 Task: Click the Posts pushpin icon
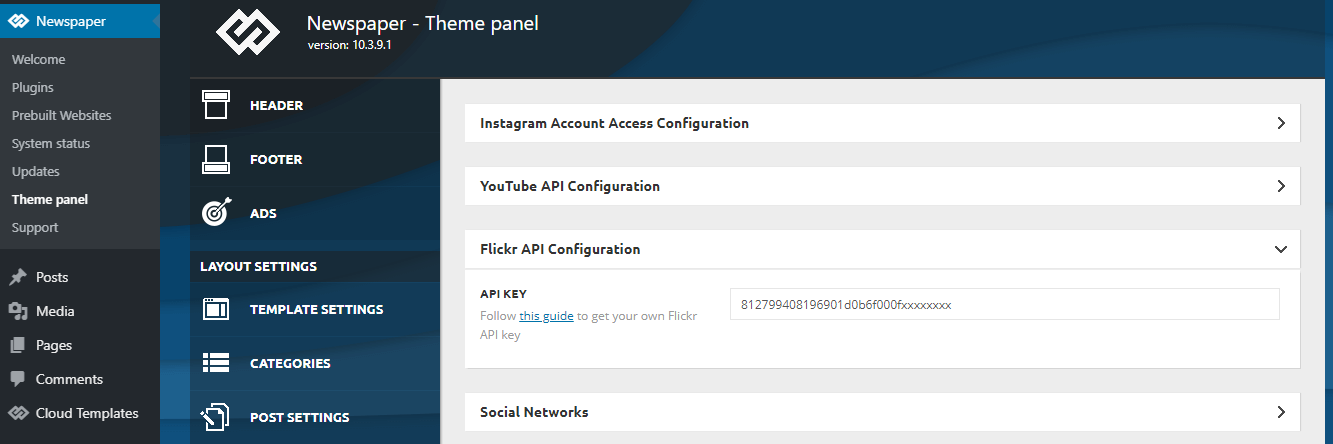click(x=18, y=277)
